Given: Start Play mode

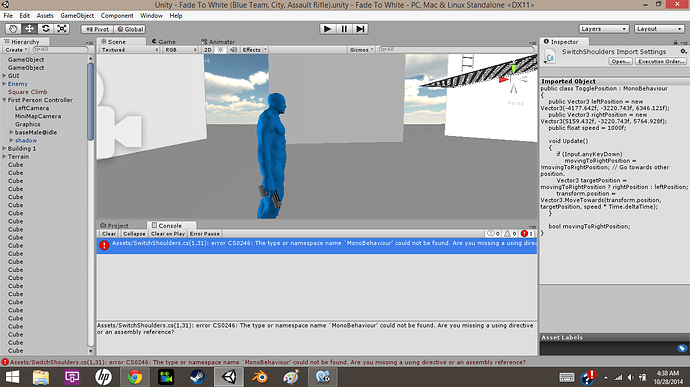Looking at the screenshot, I should click(327, 29).
